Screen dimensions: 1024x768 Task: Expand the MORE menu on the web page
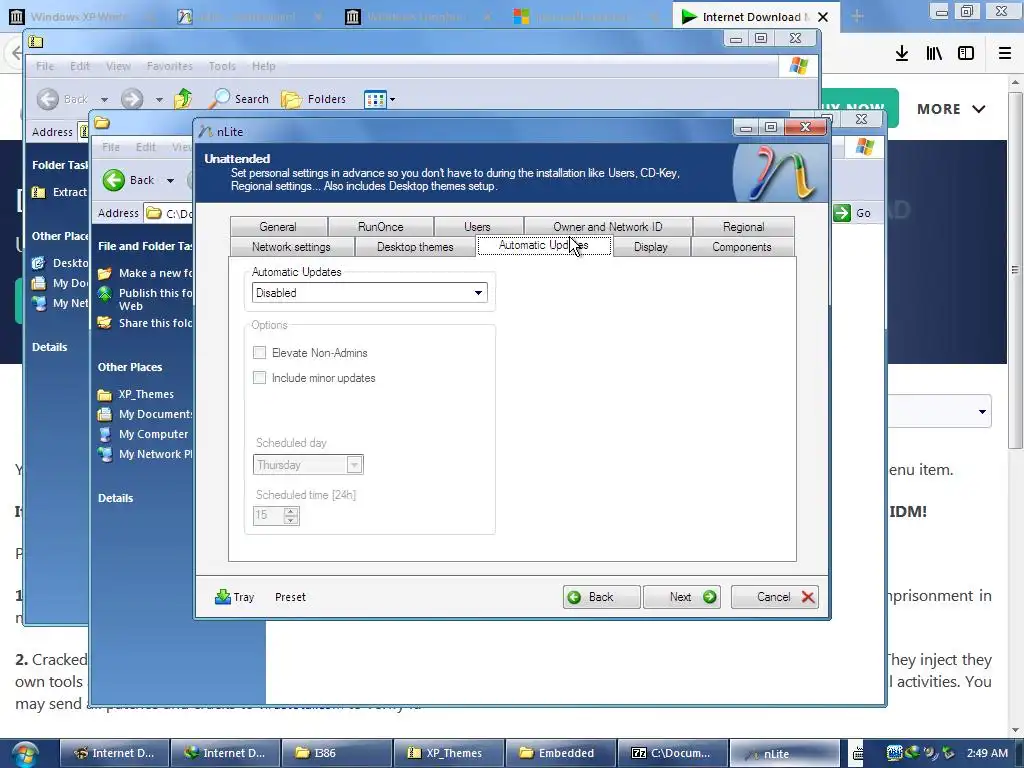coord(951,109)
